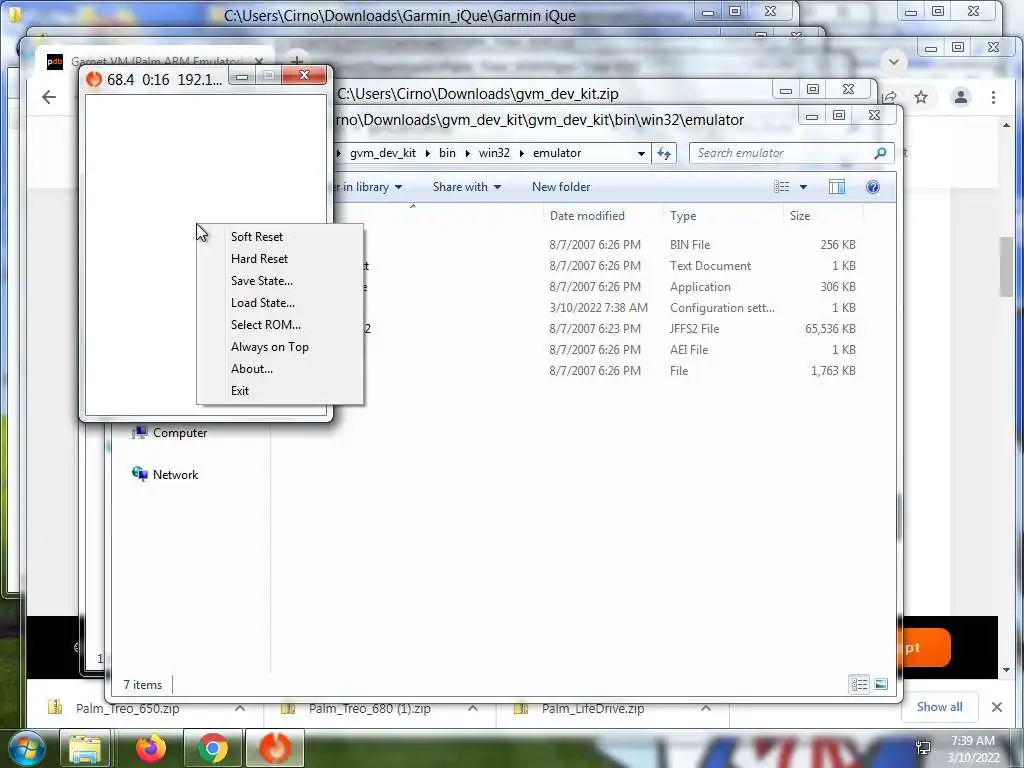Image resolution: width=1024 pixels, height=768 pixels.
Task: Open File Explorer from taskbar
Action: (85, 748)
